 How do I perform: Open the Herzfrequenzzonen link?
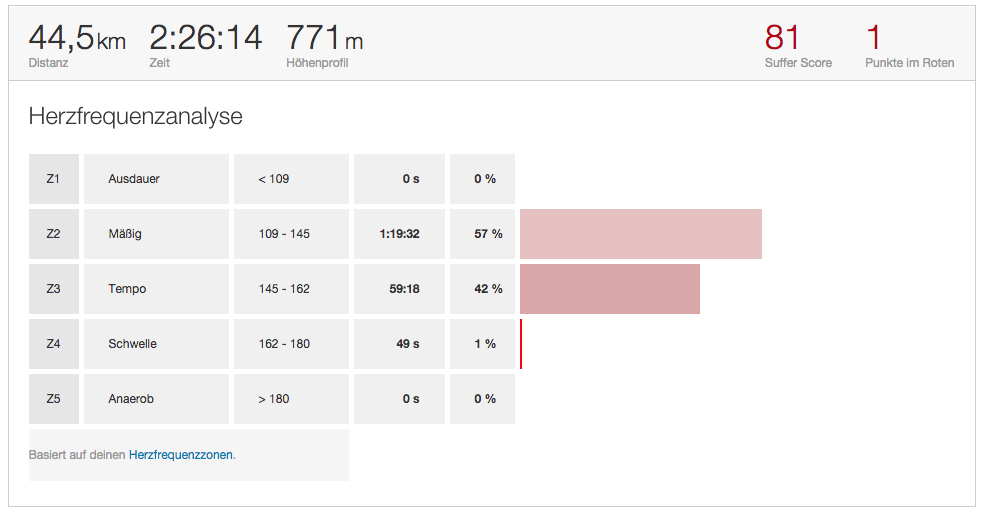(x=181, y=455)
